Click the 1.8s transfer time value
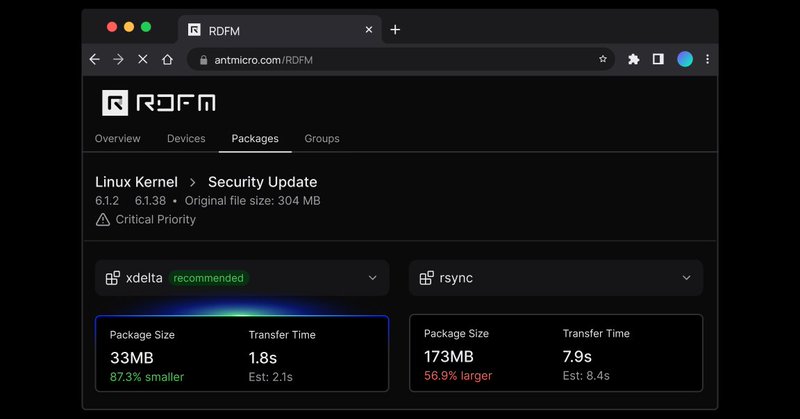Image resolution: width=800 pixels, height=419 pixels. point(263,358)
